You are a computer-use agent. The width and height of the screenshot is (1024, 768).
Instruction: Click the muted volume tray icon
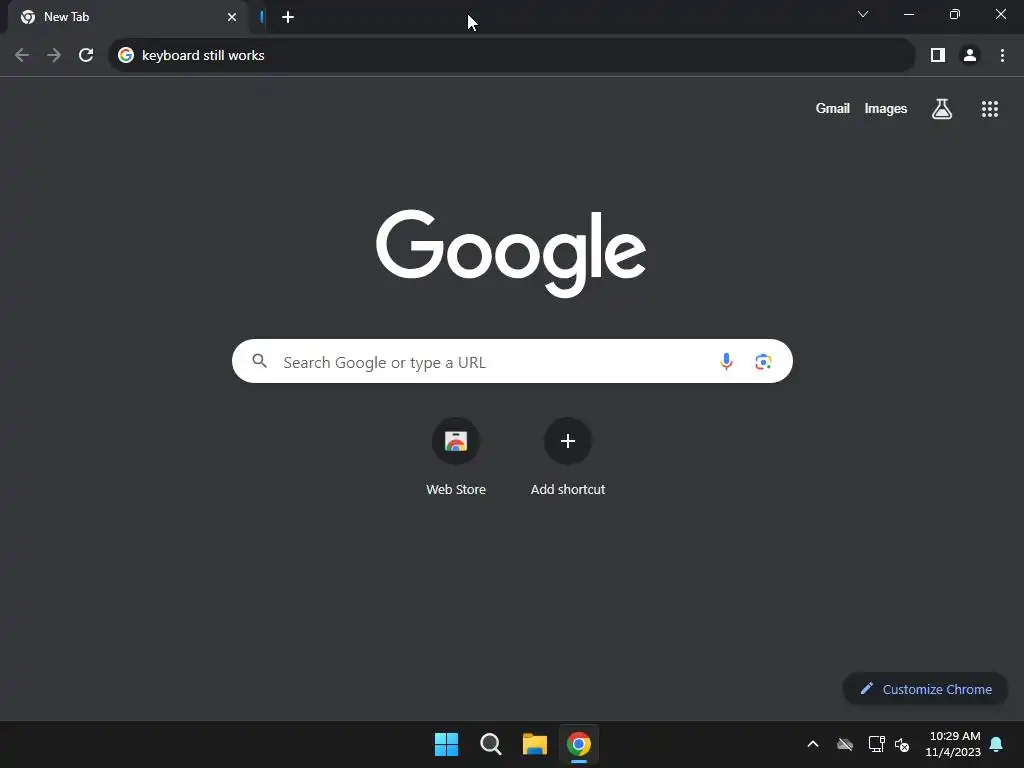tap(902, 744)
